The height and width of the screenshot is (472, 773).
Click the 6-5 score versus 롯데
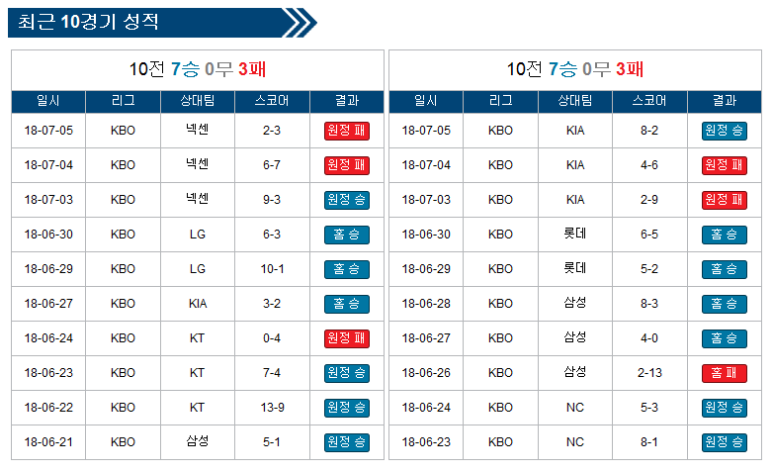pos(649,234)
